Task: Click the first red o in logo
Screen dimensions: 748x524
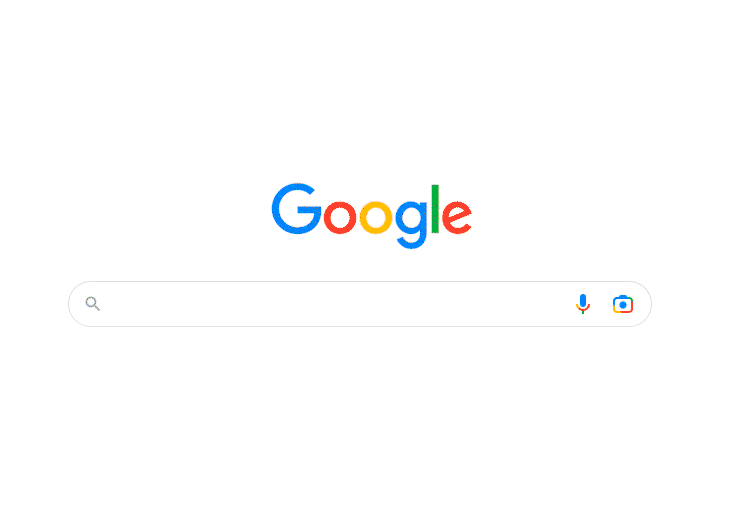Action: coord(340,218)
